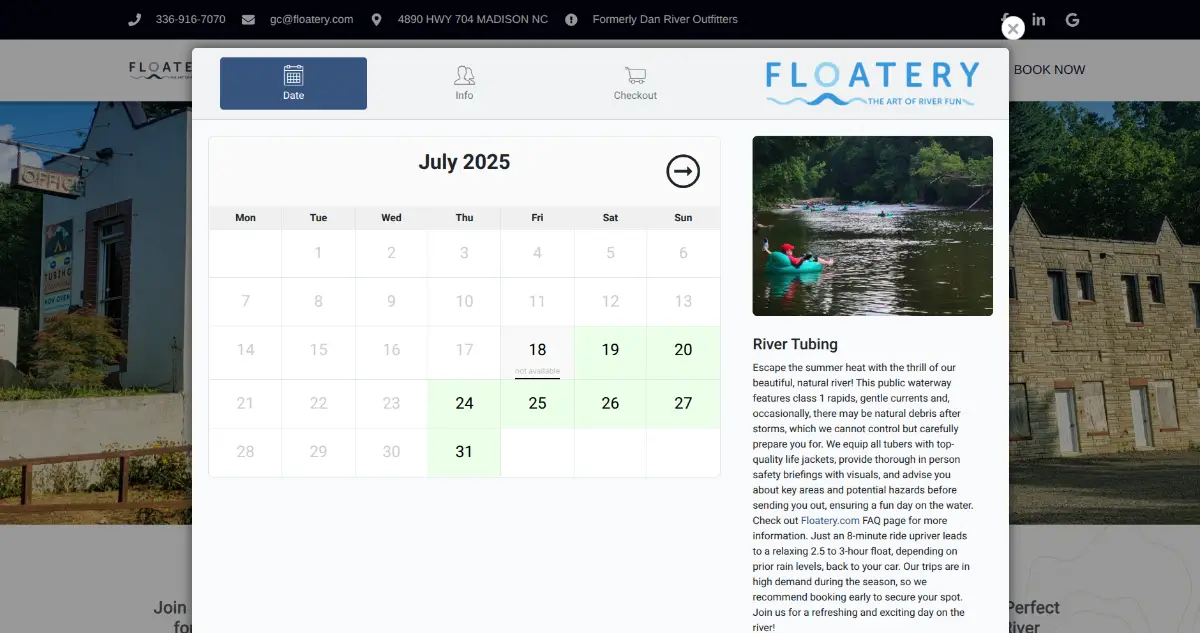Select Sunday July 27

(683, 404)
